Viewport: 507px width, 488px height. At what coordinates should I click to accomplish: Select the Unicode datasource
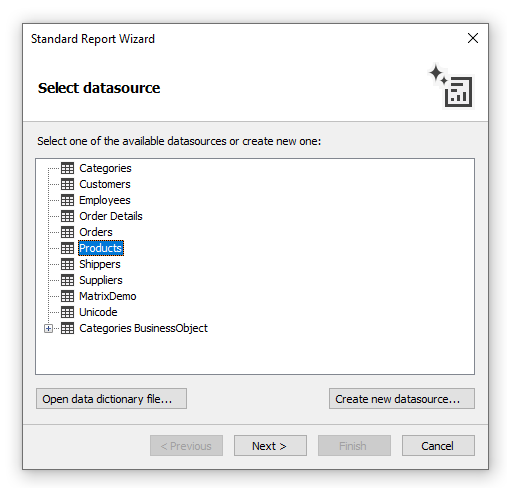[98, 312]
